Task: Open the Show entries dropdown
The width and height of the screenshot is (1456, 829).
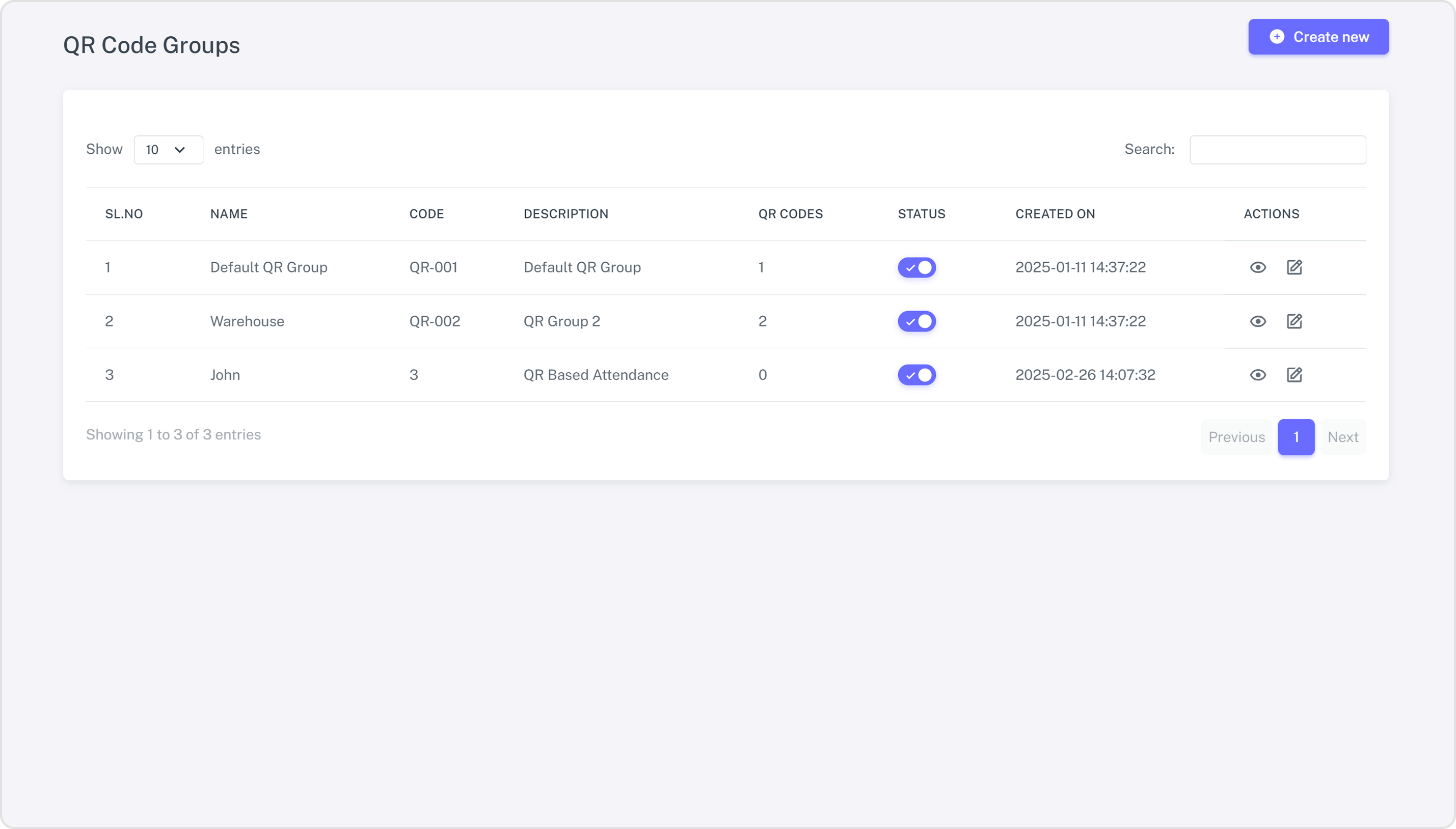Action: (168, 150)
